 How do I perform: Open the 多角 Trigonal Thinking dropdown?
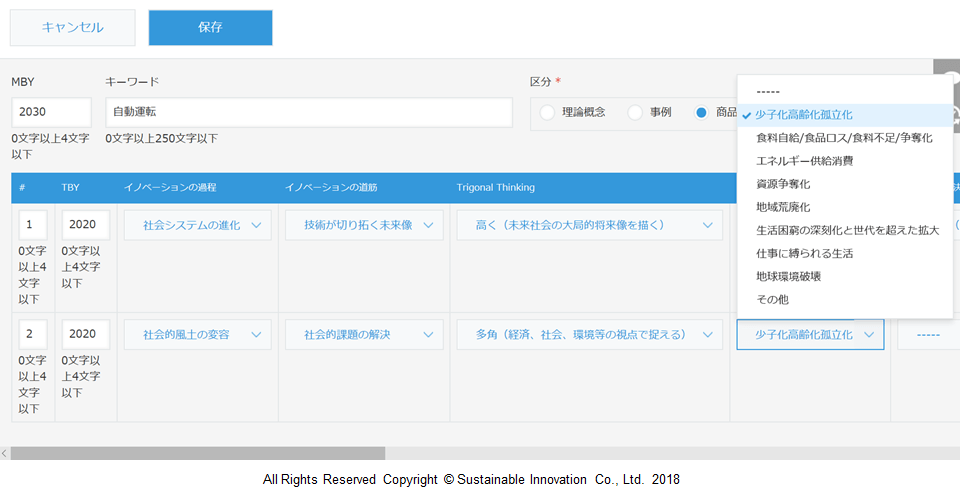589,334
